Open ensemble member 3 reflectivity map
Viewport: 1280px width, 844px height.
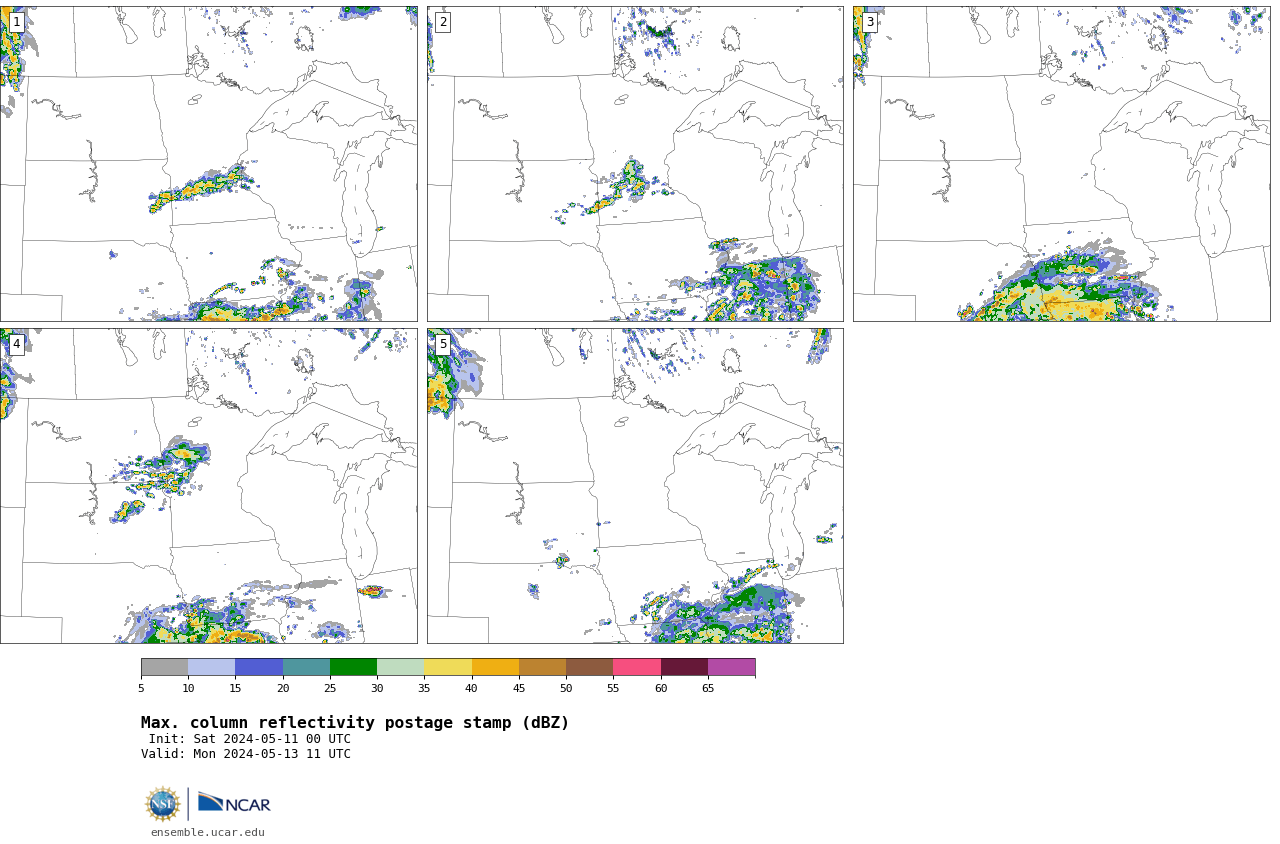coord(1061,164)
